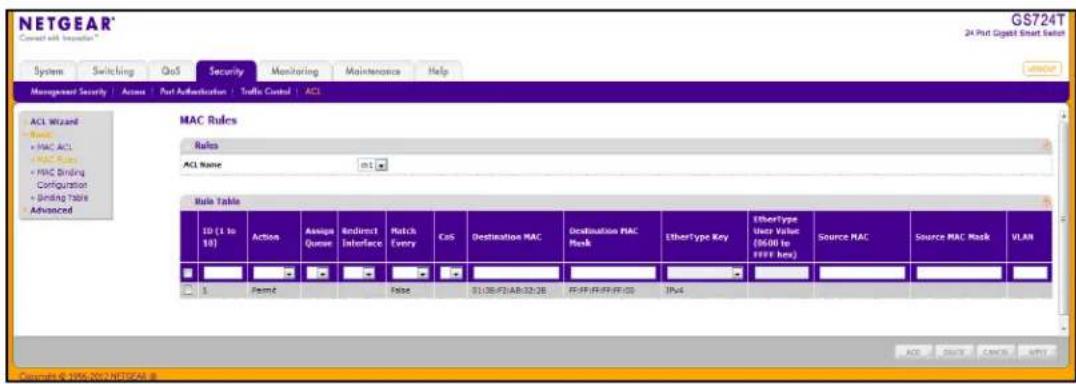Screen dimensions: 1076x384
Task: Click the Source MAC input field
Action: tap(862, 273)
